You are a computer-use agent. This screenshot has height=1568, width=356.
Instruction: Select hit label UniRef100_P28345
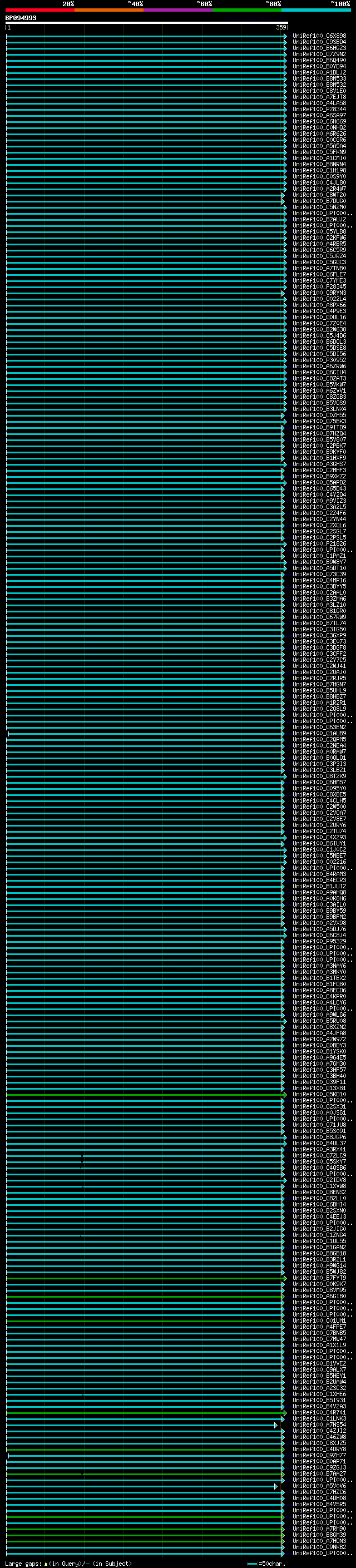[319, 286]
